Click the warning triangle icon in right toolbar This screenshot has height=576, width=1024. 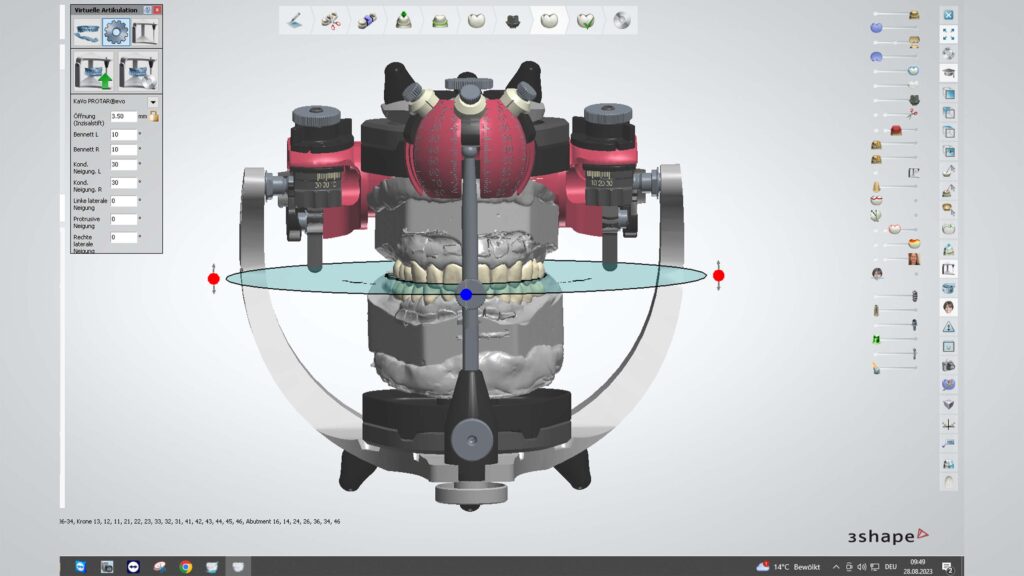pos(948,327)
